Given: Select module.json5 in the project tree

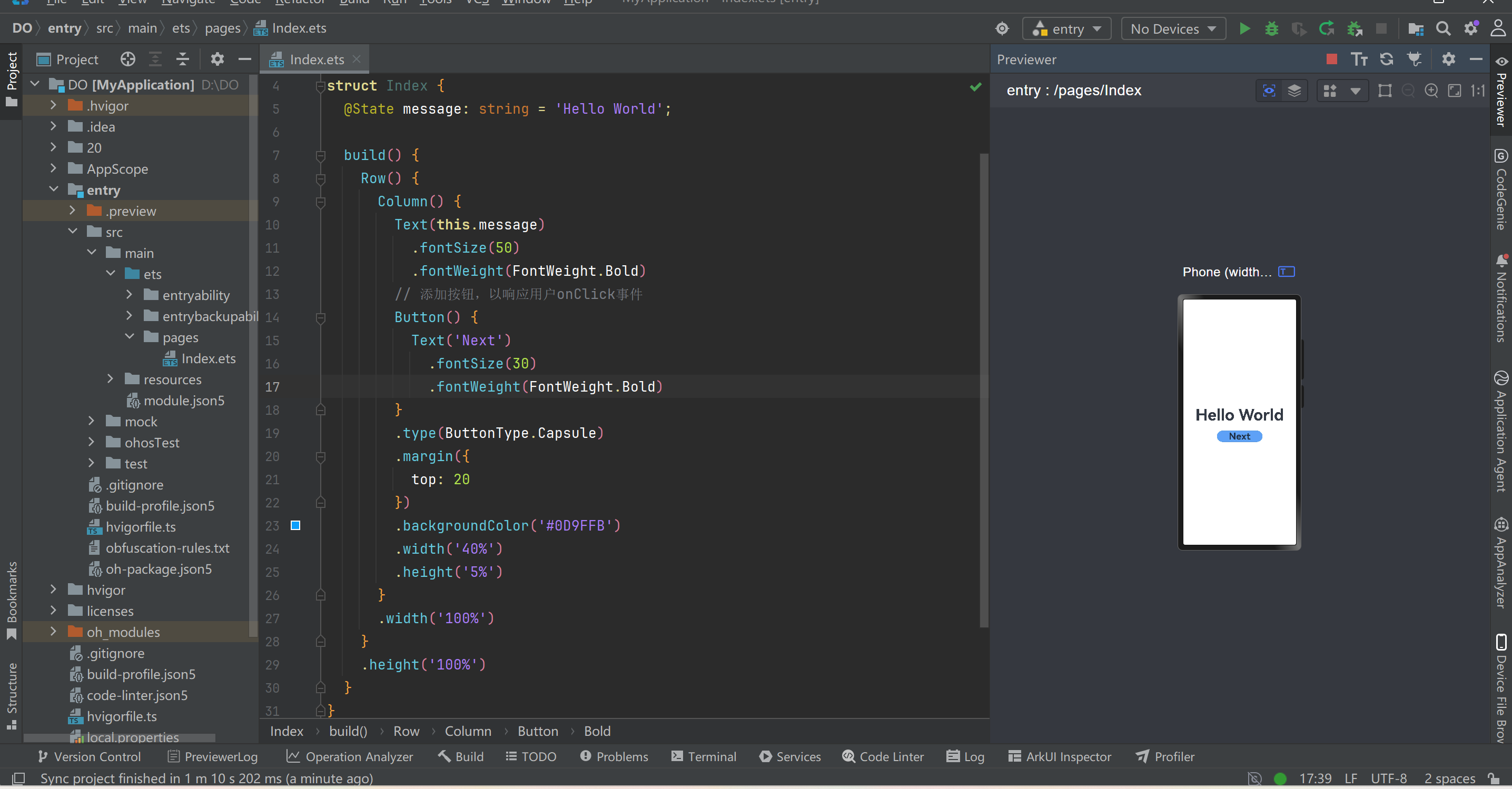Looking at the screenshot, I should tap(184, 401).
